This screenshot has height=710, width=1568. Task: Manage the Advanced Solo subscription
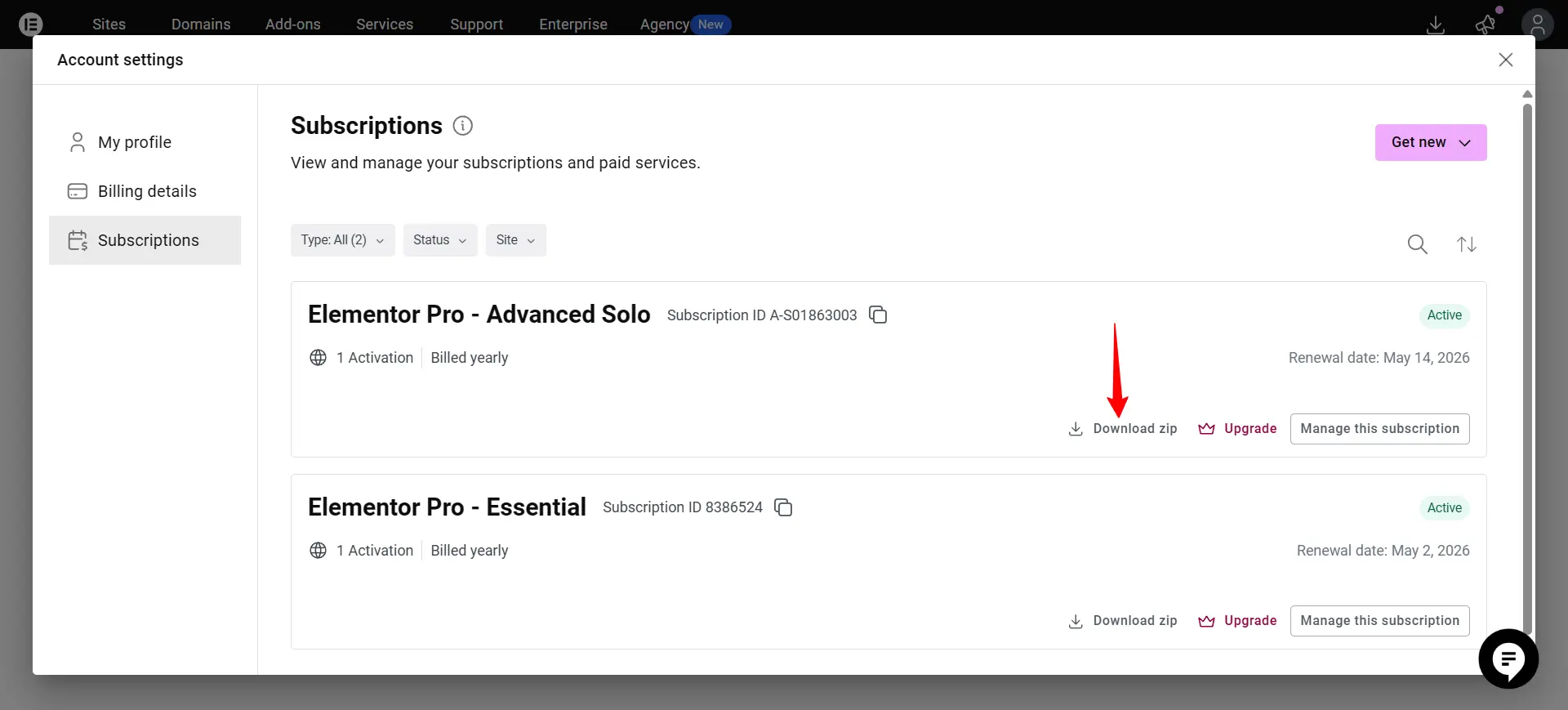(x=1380, y=429)
